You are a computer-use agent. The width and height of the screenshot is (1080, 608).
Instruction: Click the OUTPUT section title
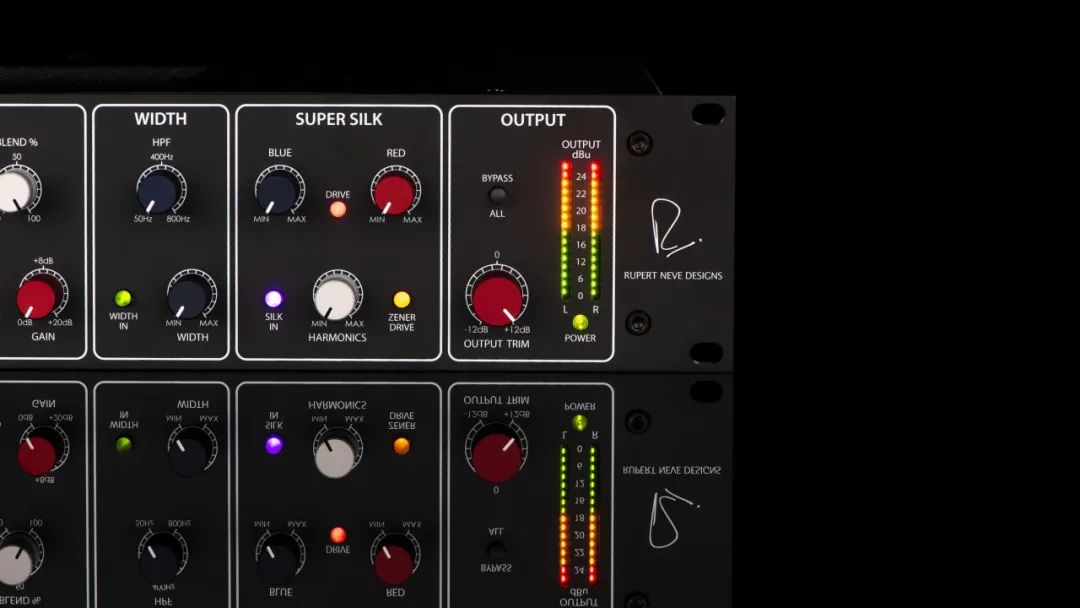(532, 120)
